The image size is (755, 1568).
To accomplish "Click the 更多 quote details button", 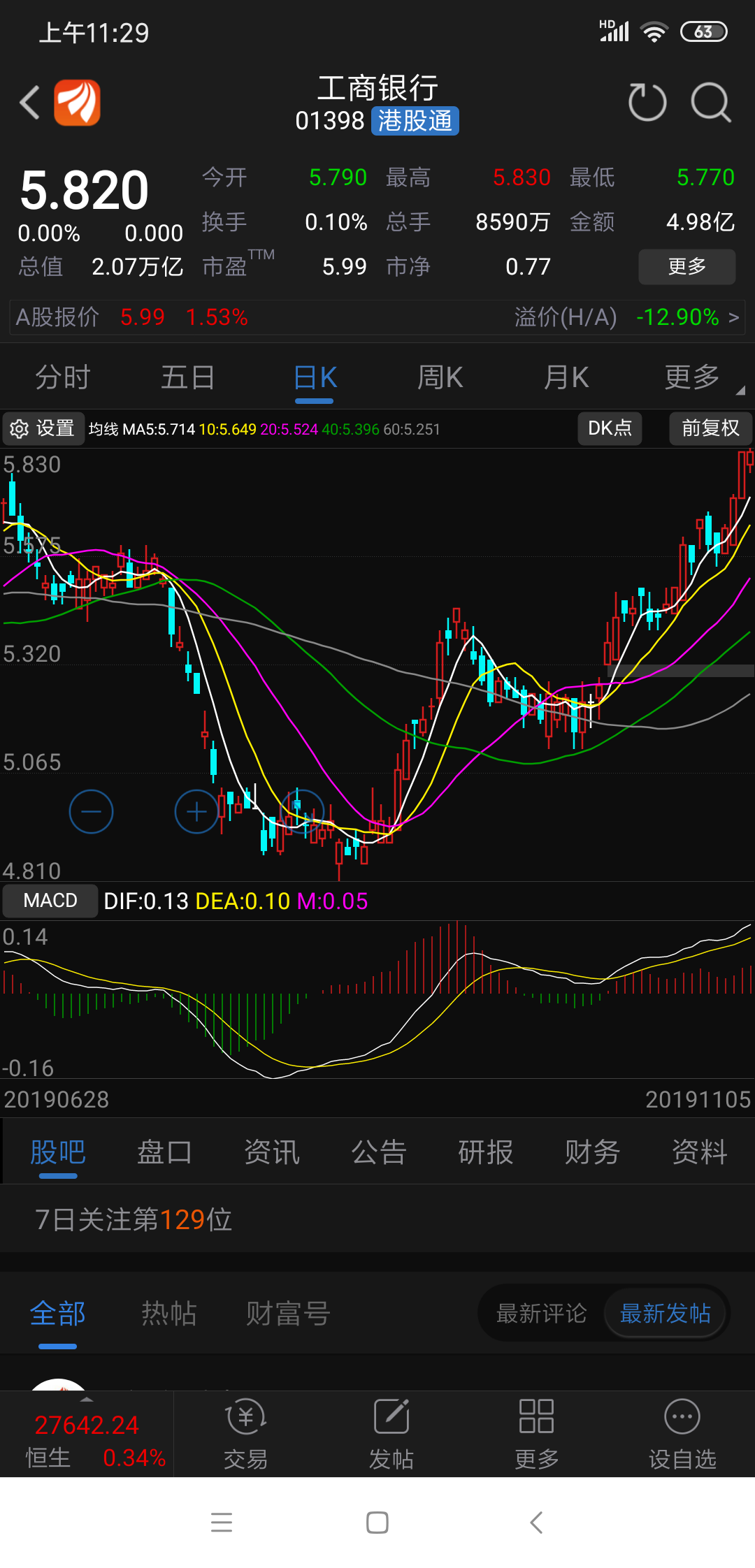I will pyautogui.click(x=687, y=266).
